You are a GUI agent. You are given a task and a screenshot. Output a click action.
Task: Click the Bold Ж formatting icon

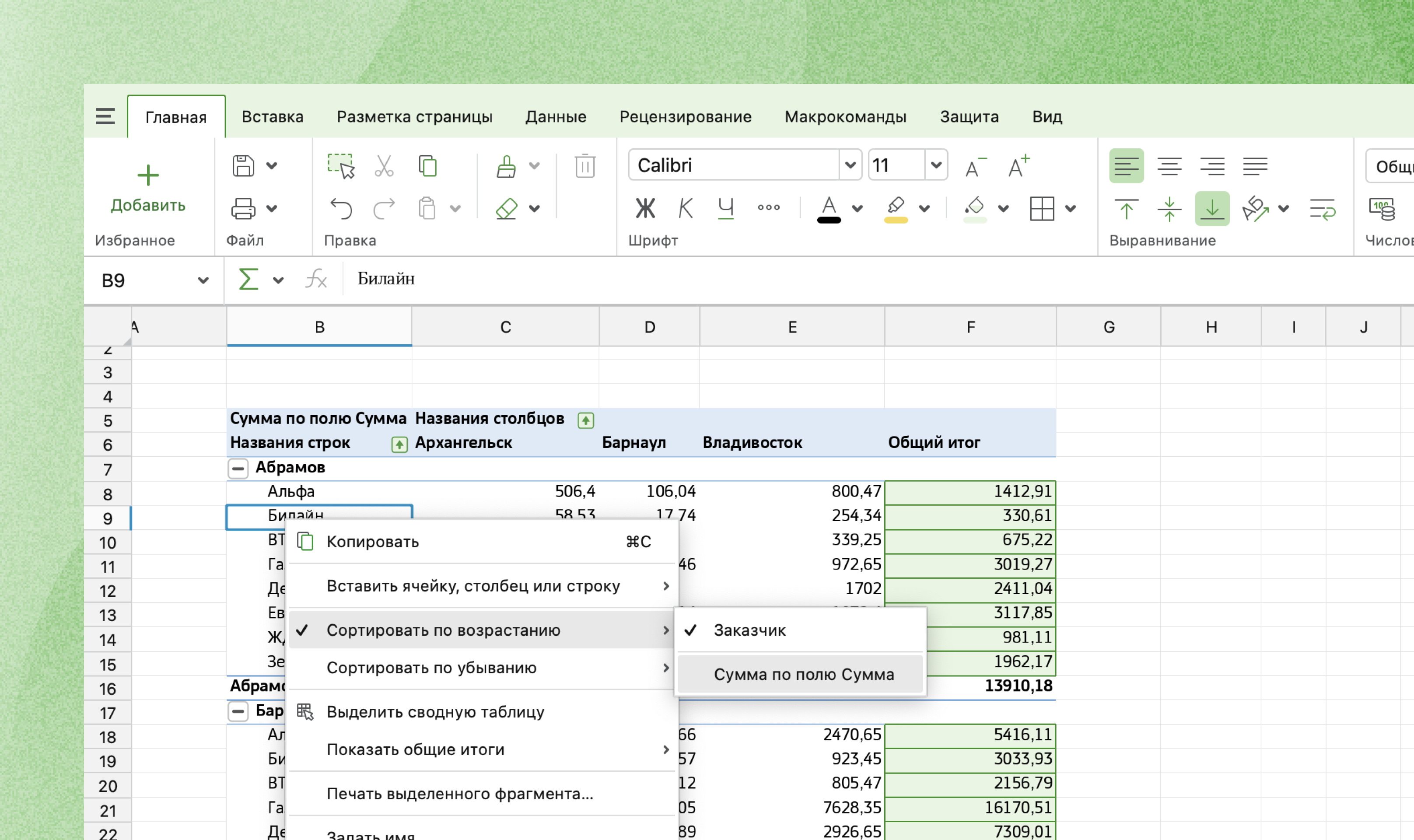click(645, 208)
